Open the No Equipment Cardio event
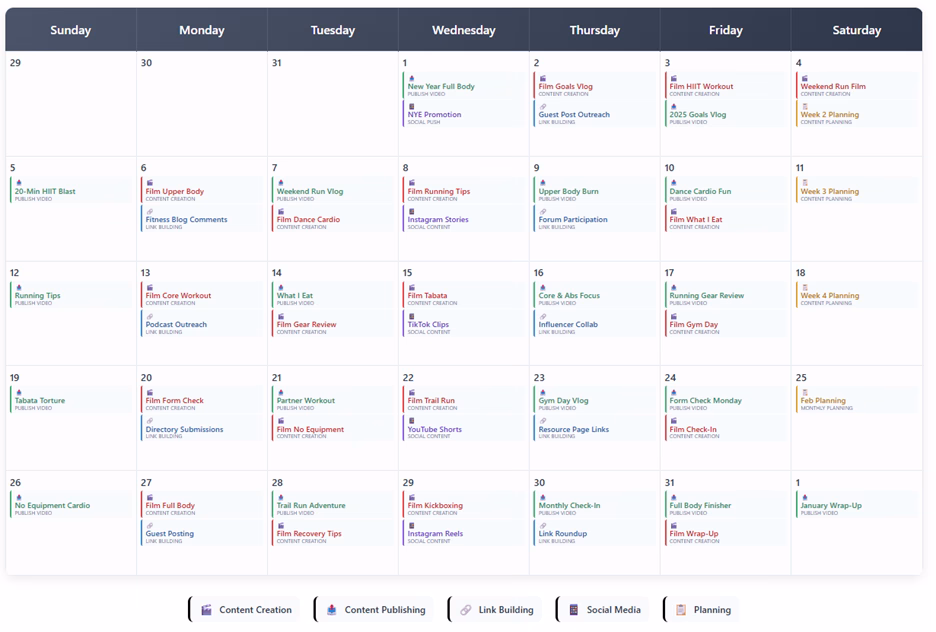The width and height of the screenshot is (936, 632). 71,504
